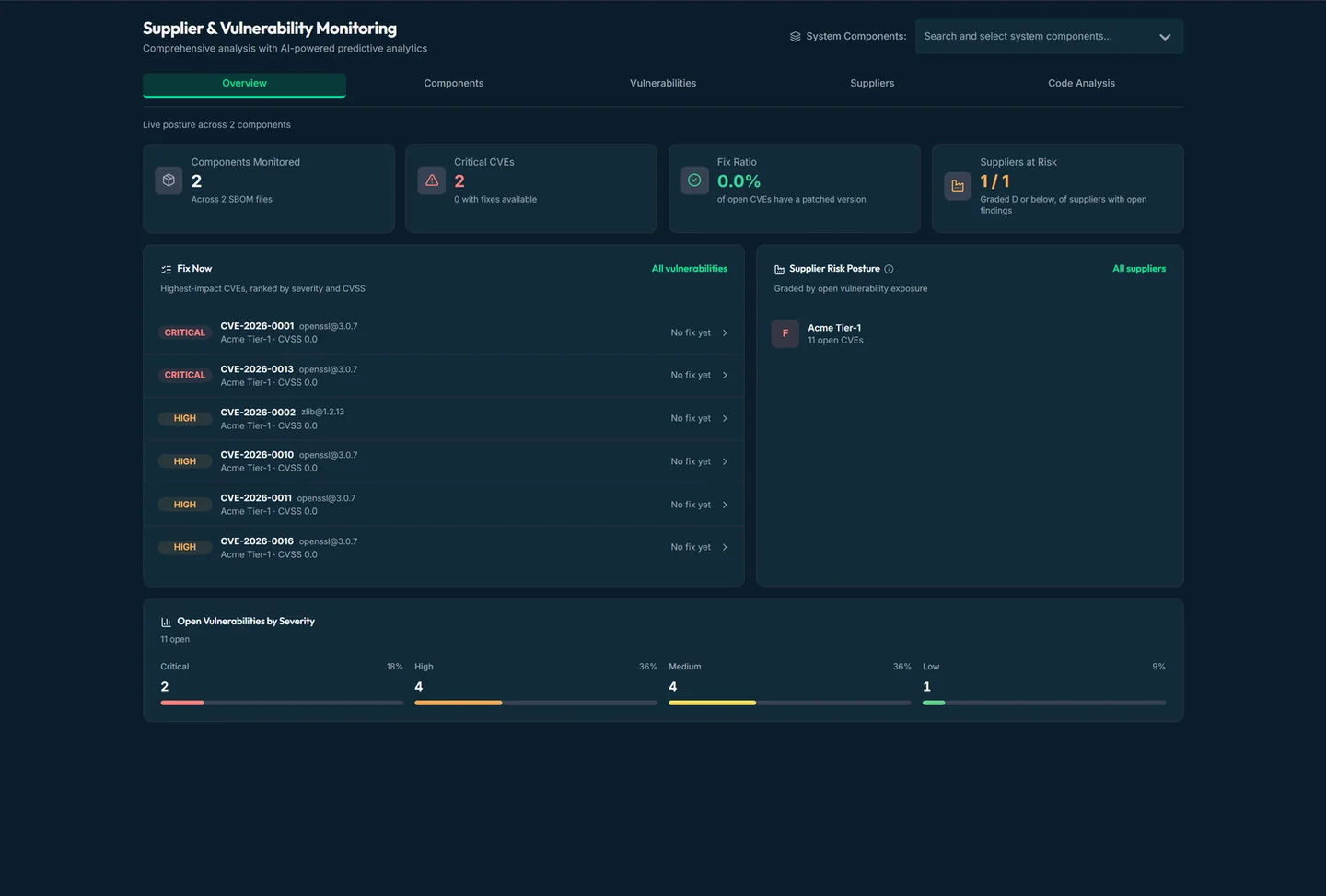This screenshot has height=896, width=1326.
Task: Click the checklist icon beside Fix Now
Action: [166, 269]
